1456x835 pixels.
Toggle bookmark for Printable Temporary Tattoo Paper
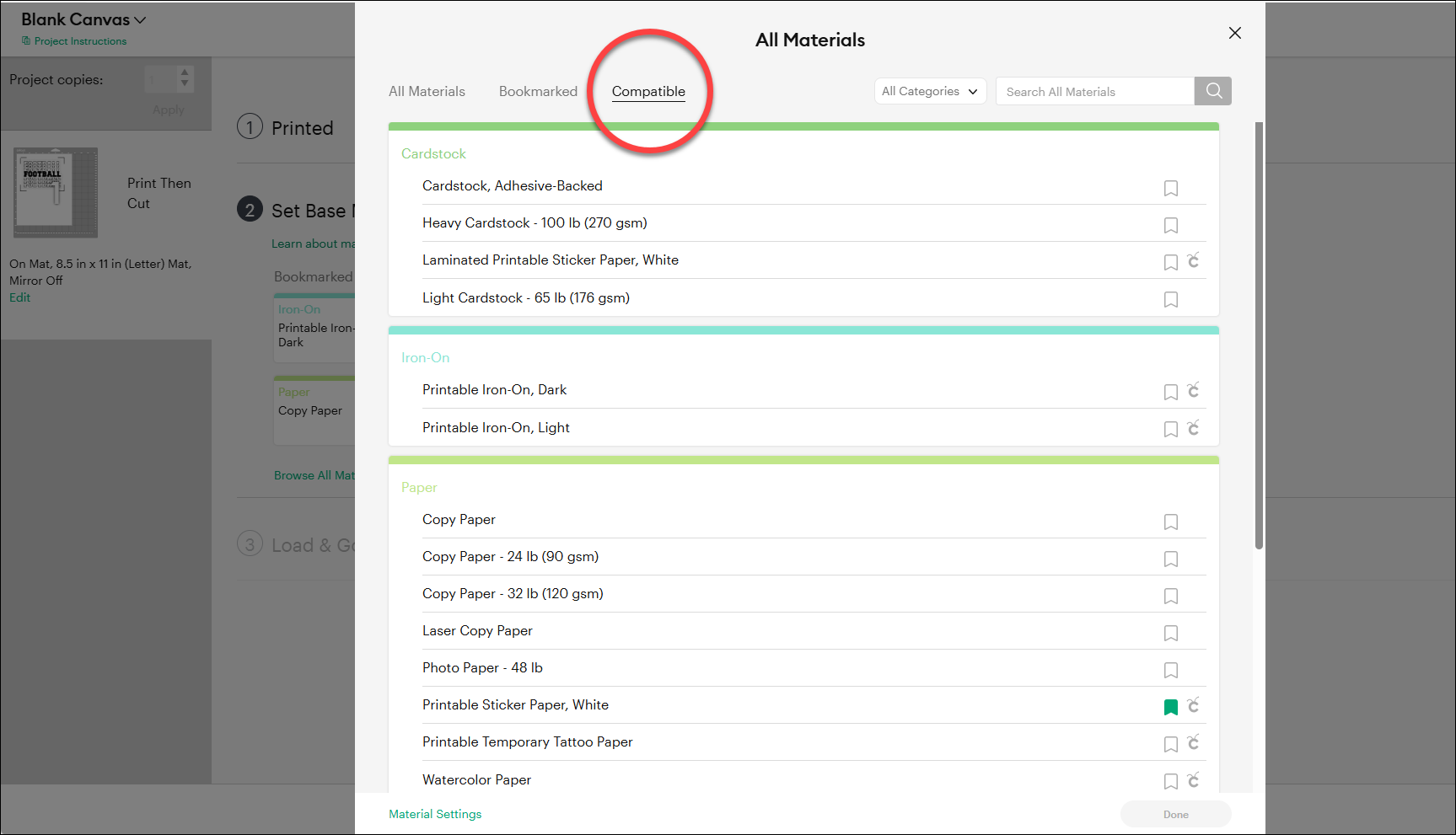tap(1170, 745)
